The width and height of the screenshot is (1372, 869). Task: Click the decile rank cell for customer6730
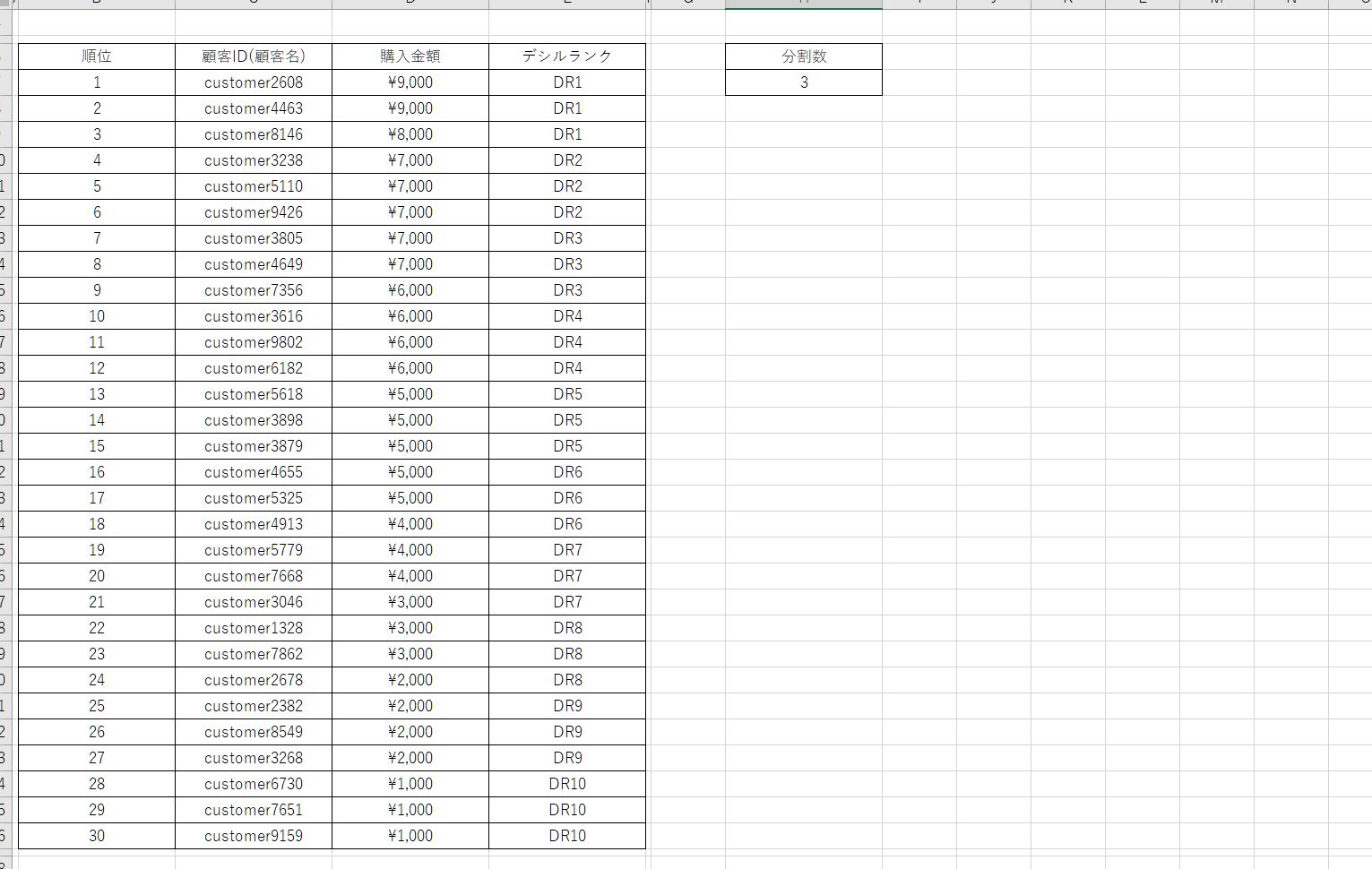(x=567, y=784)
